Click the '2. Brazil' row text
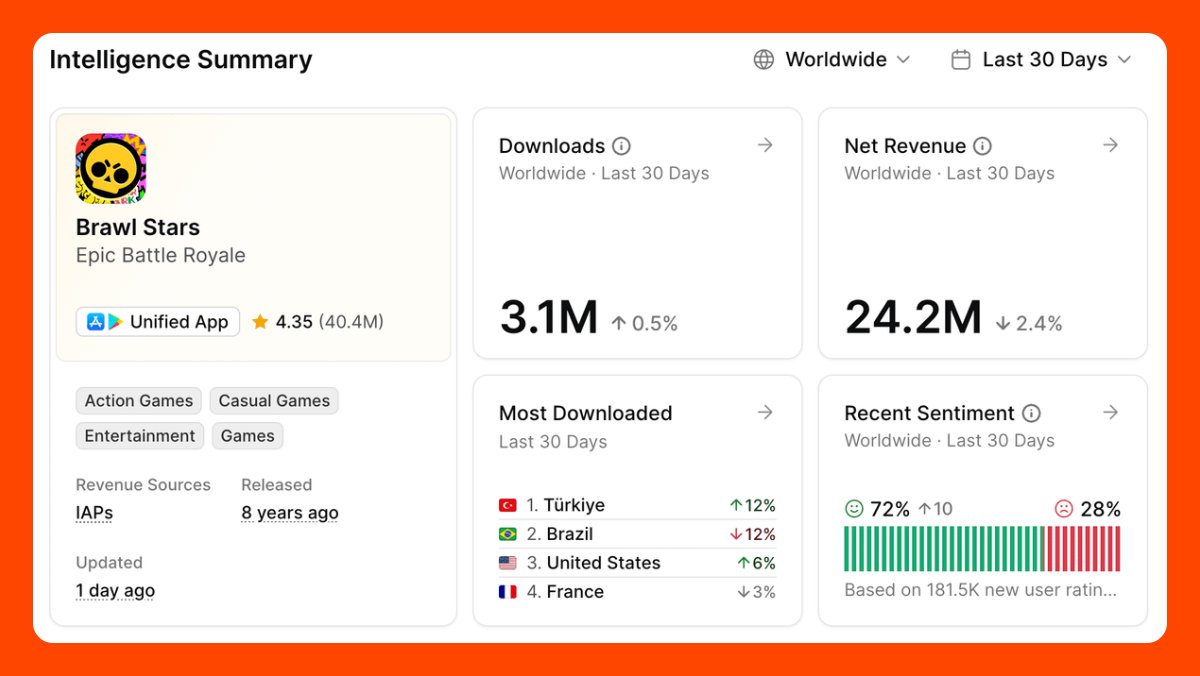Image resolution: width=1200 pixels, height=676 pixels. click(x=560, y=534)
